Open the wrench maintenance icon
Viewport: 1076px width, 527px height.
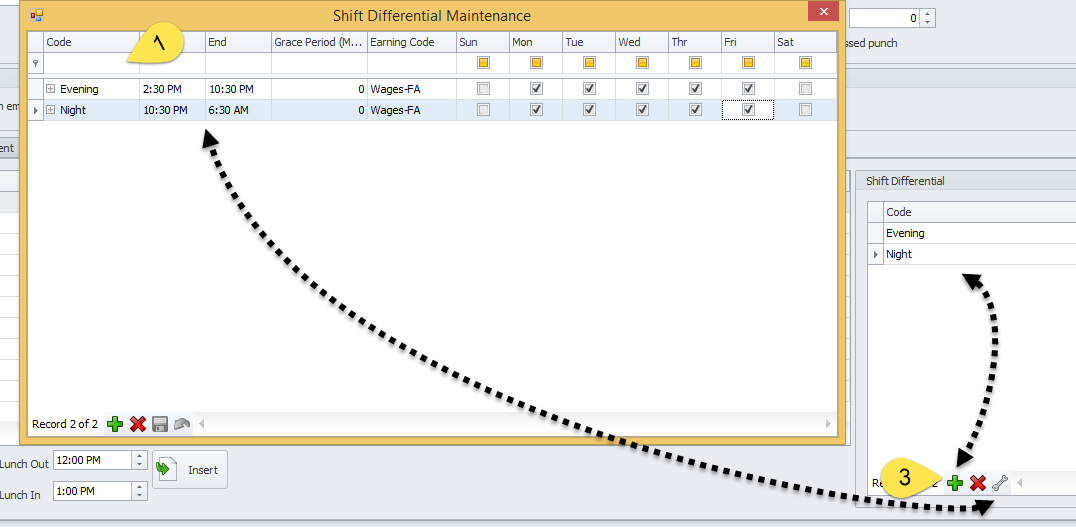[999, 483]
